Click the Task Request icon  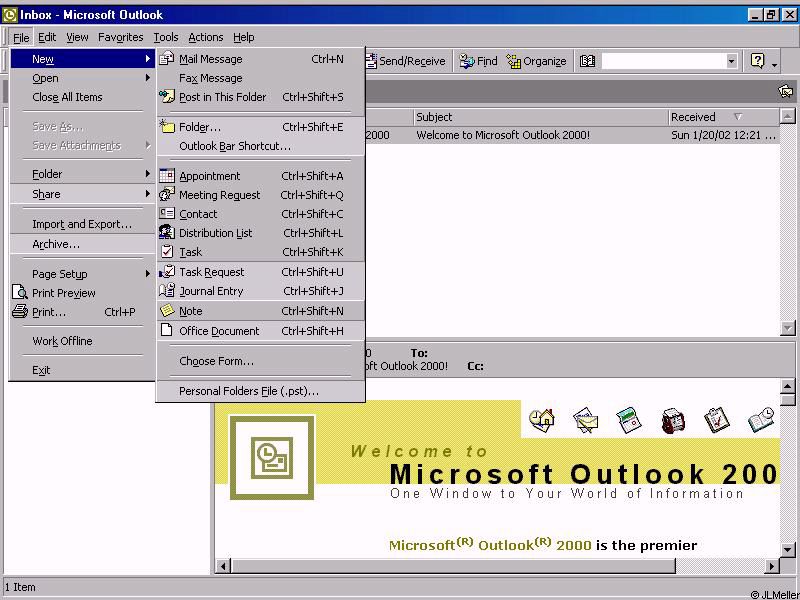point(167,271)
